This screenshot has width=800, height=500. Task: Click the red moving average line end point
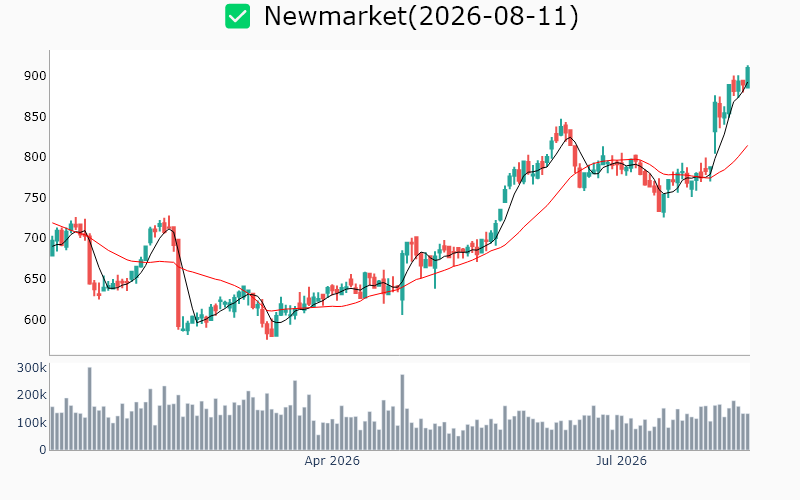747,146
